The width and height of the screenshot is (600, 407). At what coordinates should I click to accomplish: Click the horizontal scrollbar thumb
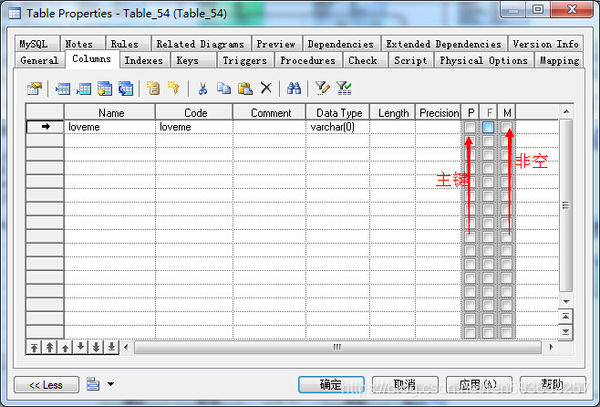338,347
